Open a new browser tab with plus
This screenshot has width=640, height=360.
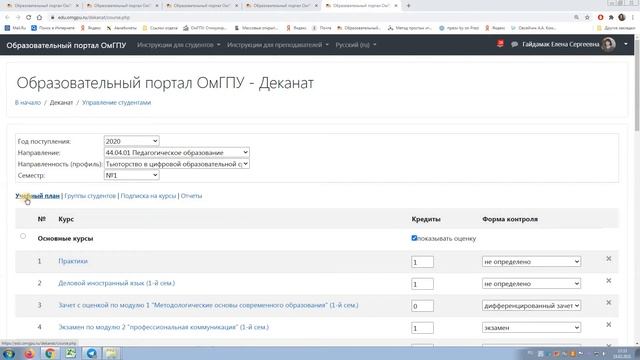coord(409,6)
